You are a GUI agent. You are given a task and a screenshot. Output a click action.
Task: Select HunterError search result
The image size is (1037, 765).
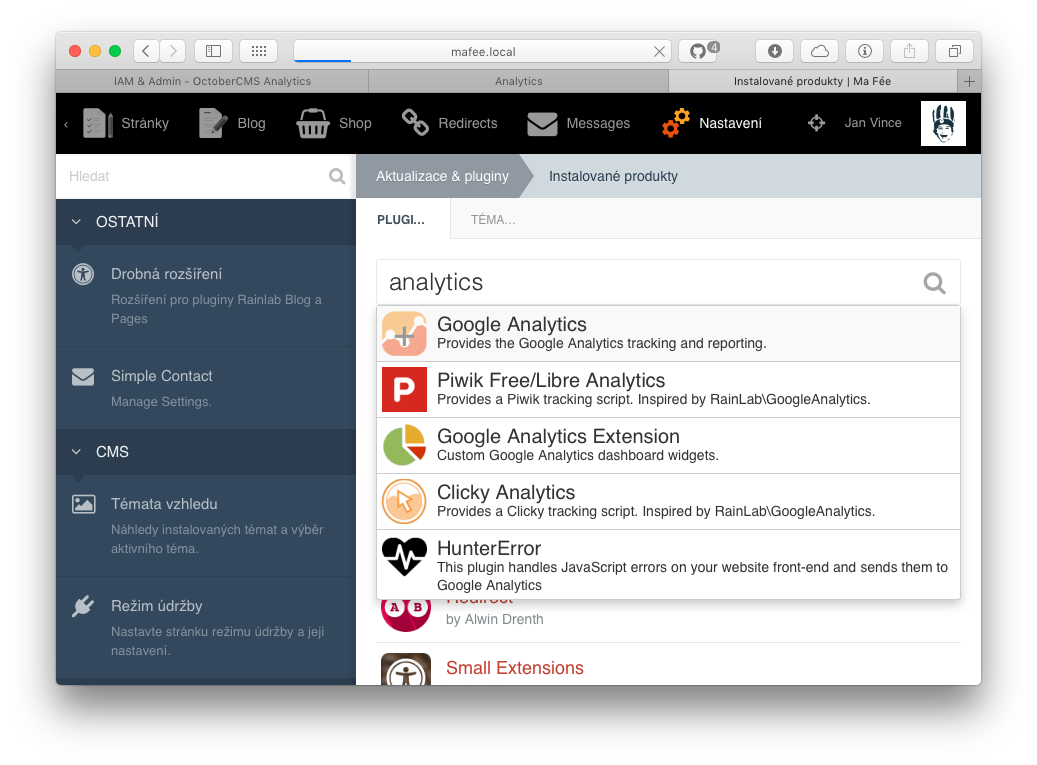click(x=668, y=565)
